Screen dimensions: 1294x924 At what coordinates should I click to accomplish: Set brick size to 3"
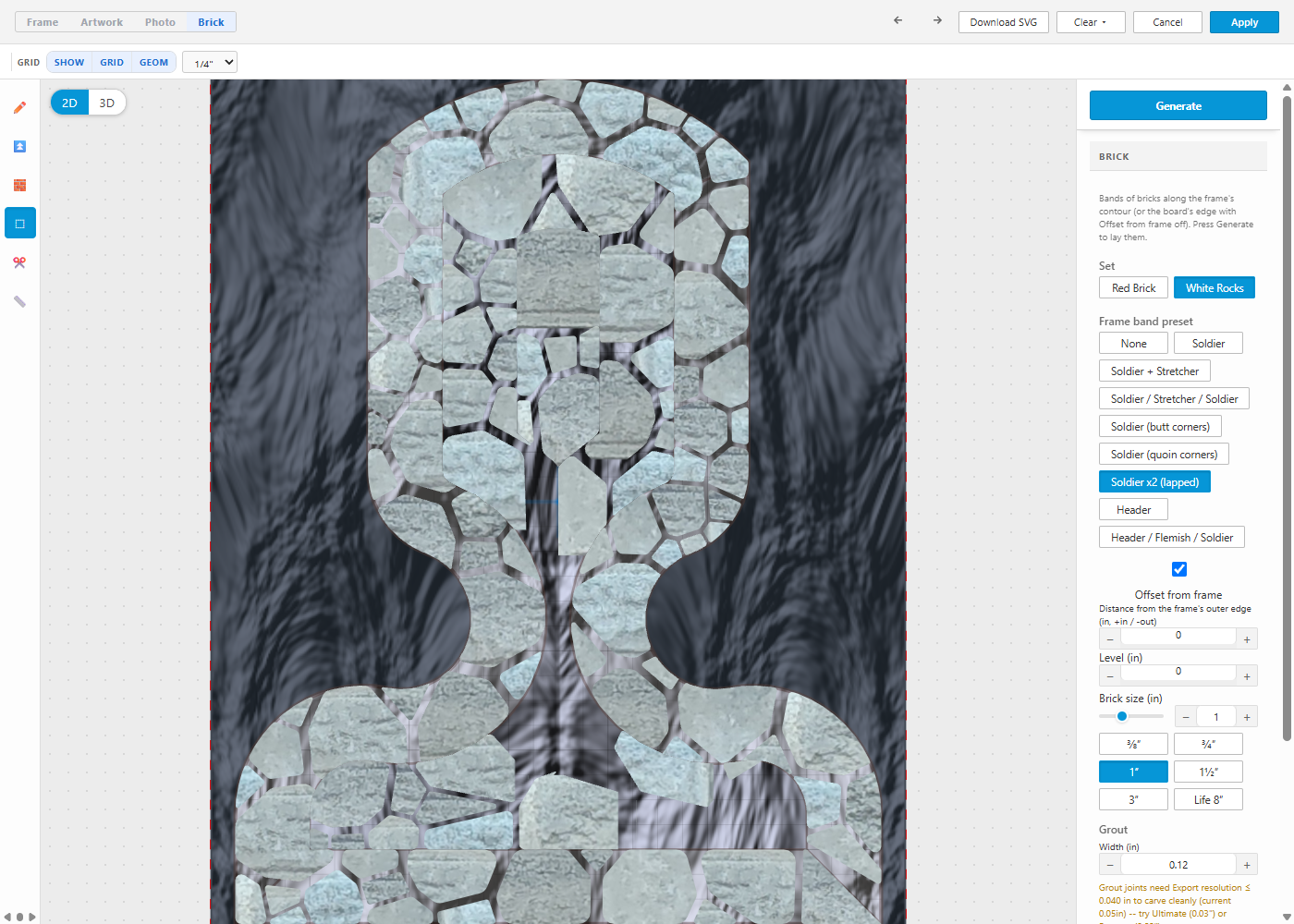1133,799
